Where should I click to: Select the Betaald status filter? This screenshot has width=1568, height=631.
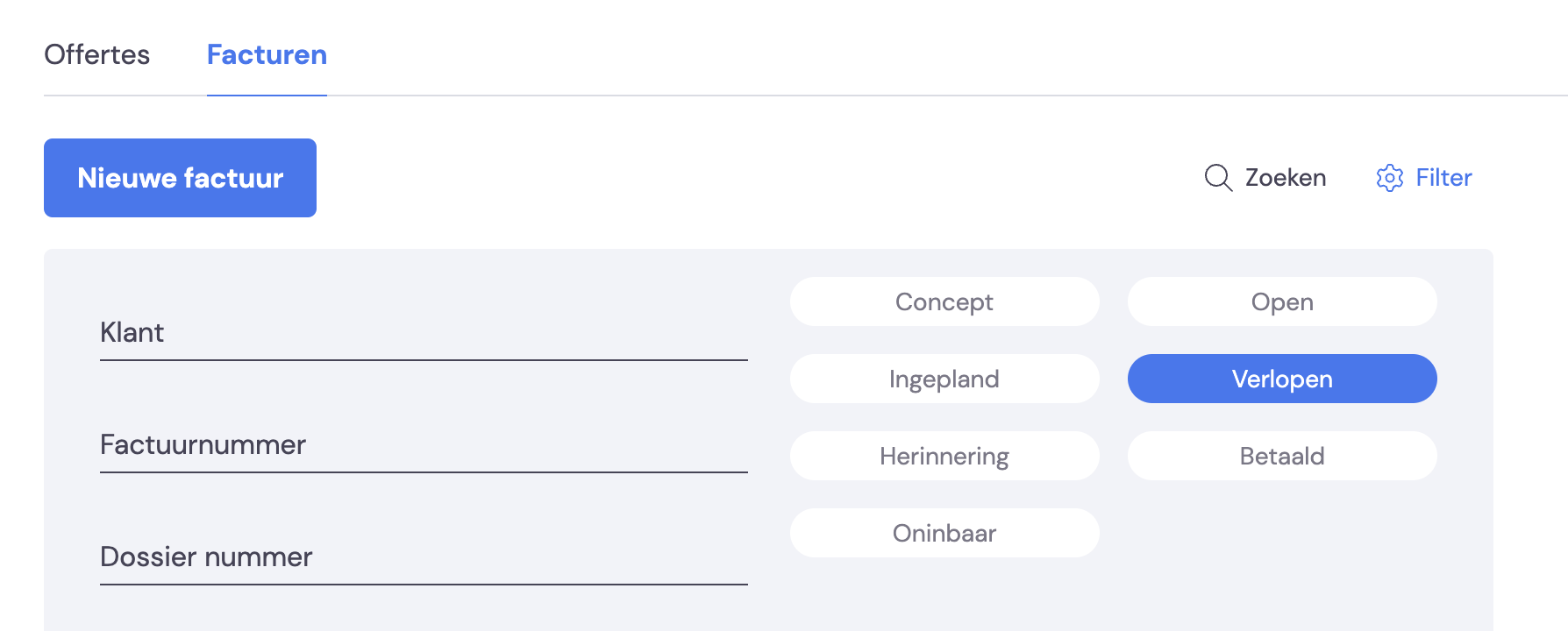click(x=1282, y=456)
